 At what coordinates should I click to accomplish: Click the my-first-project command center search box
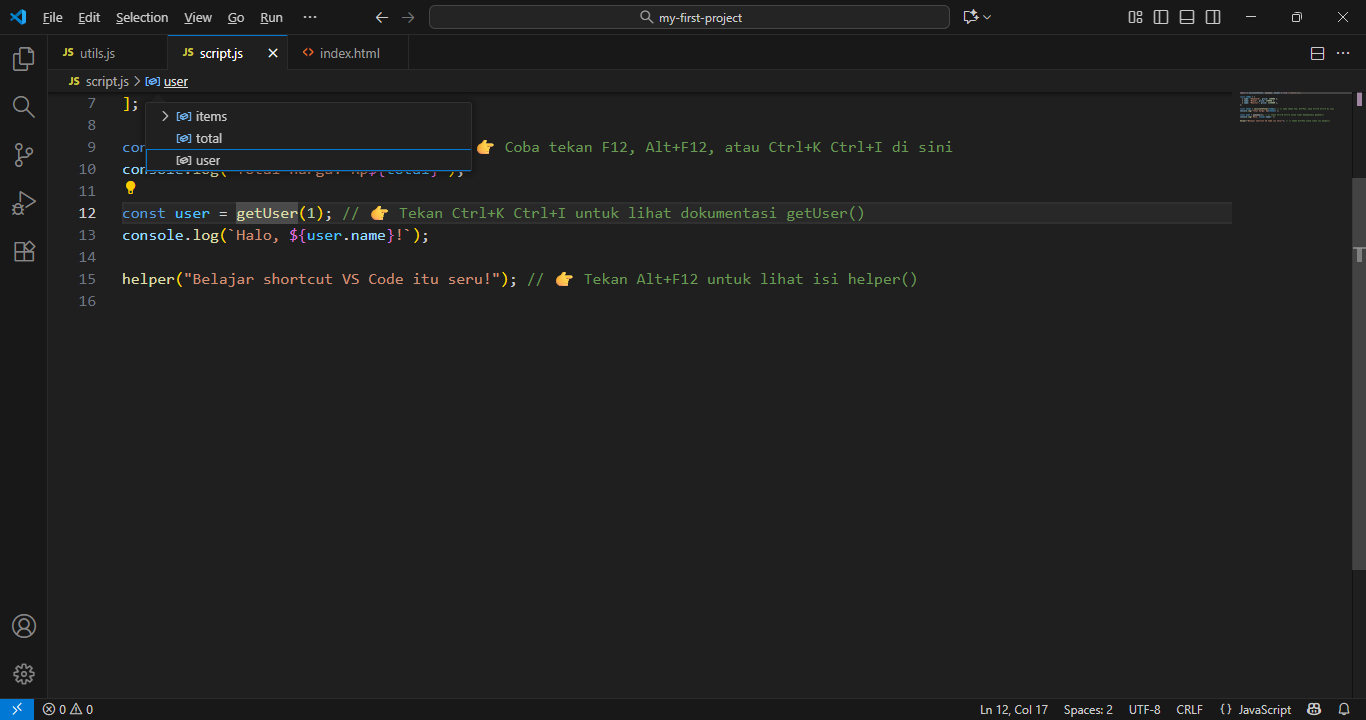click(x=689, y=17)
